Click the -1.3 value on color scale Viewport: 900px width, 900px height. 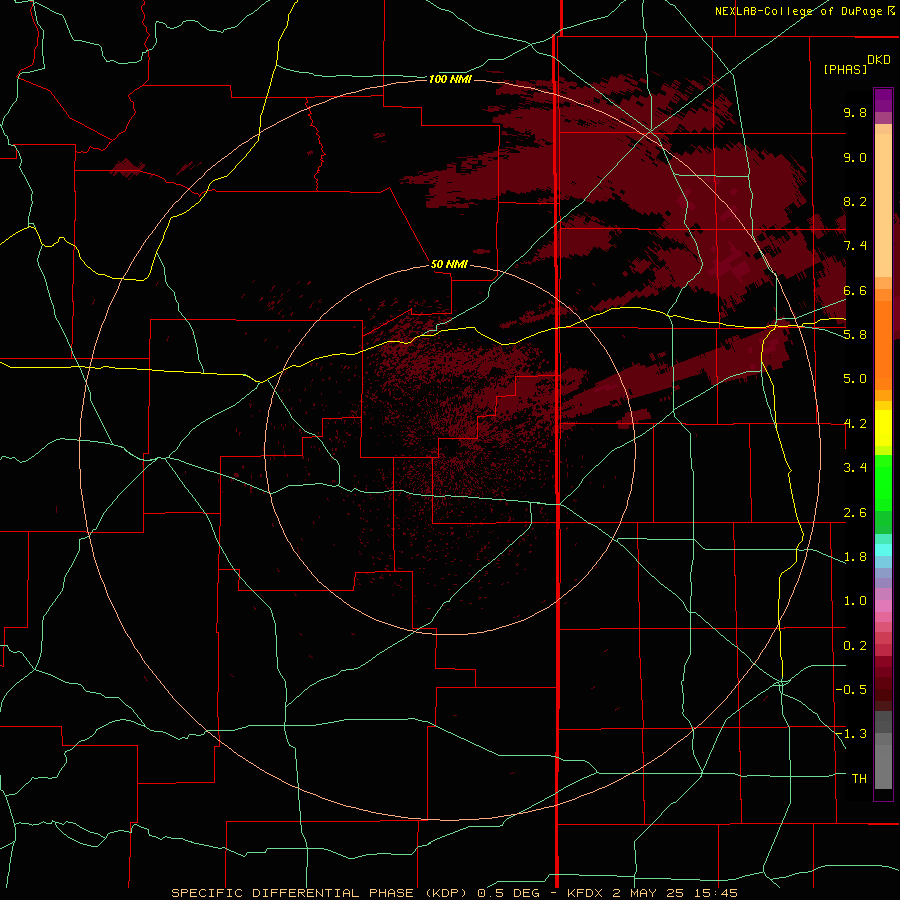(851, 734)
